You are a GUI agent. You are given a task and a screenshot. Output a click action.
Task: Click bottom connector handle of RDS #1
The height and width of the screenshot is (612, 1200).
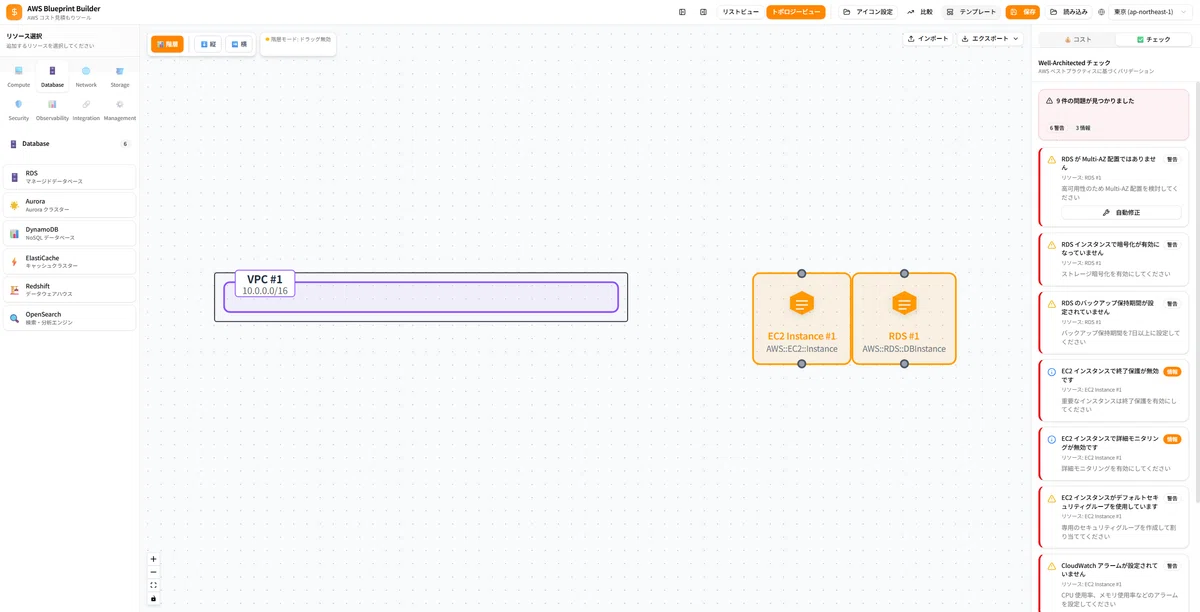pos(904,364)
